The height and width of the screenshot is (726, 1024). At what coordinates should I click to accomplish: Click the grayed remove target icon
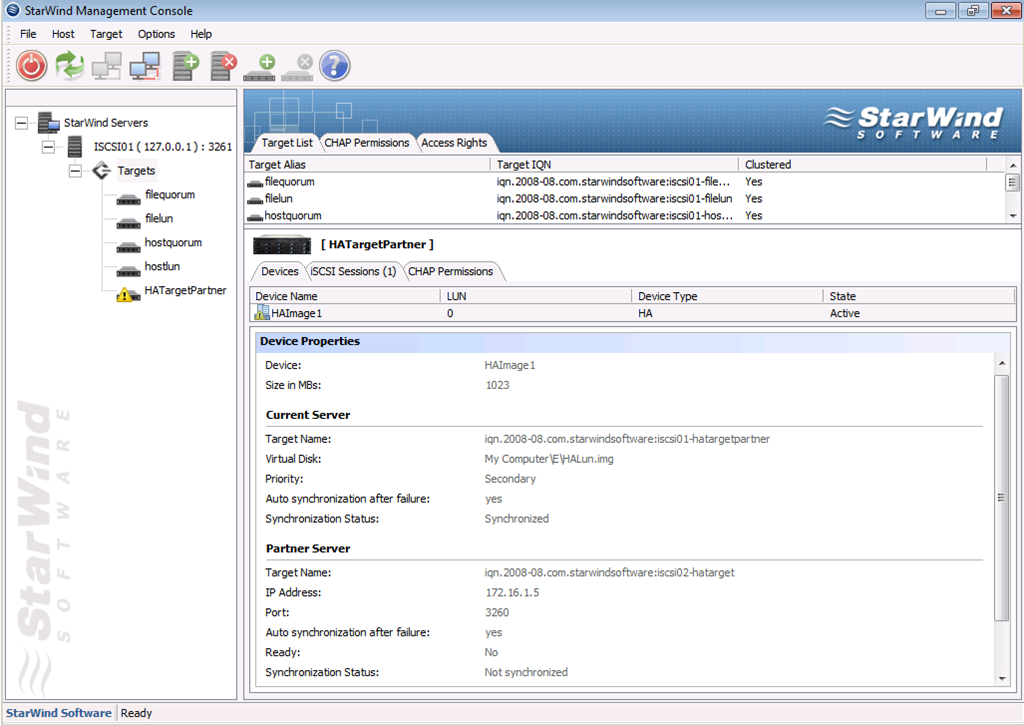pyautogui.click(x=298, y=68)
